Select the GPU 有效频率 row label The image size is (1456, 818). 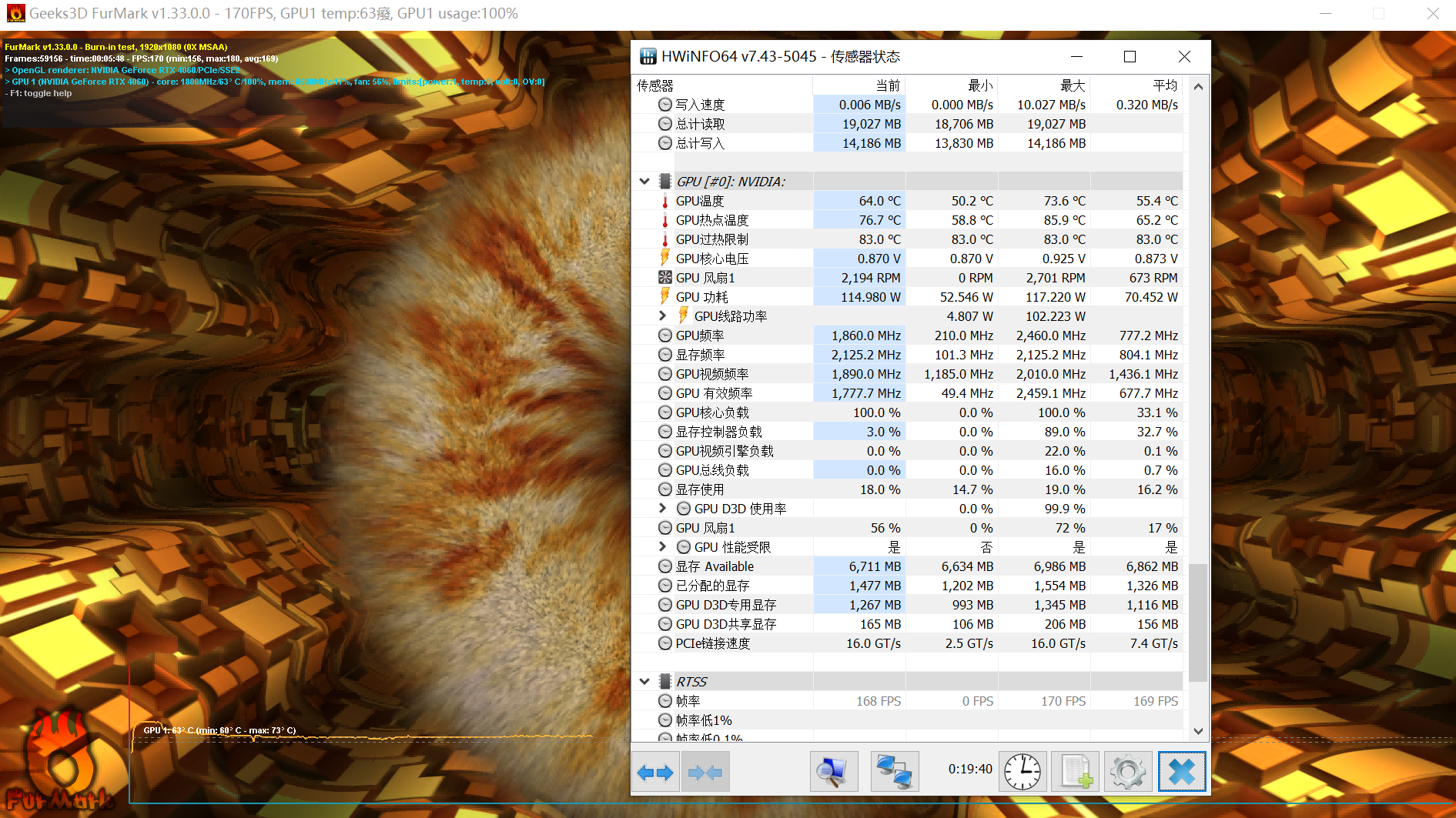click(714, 393)
